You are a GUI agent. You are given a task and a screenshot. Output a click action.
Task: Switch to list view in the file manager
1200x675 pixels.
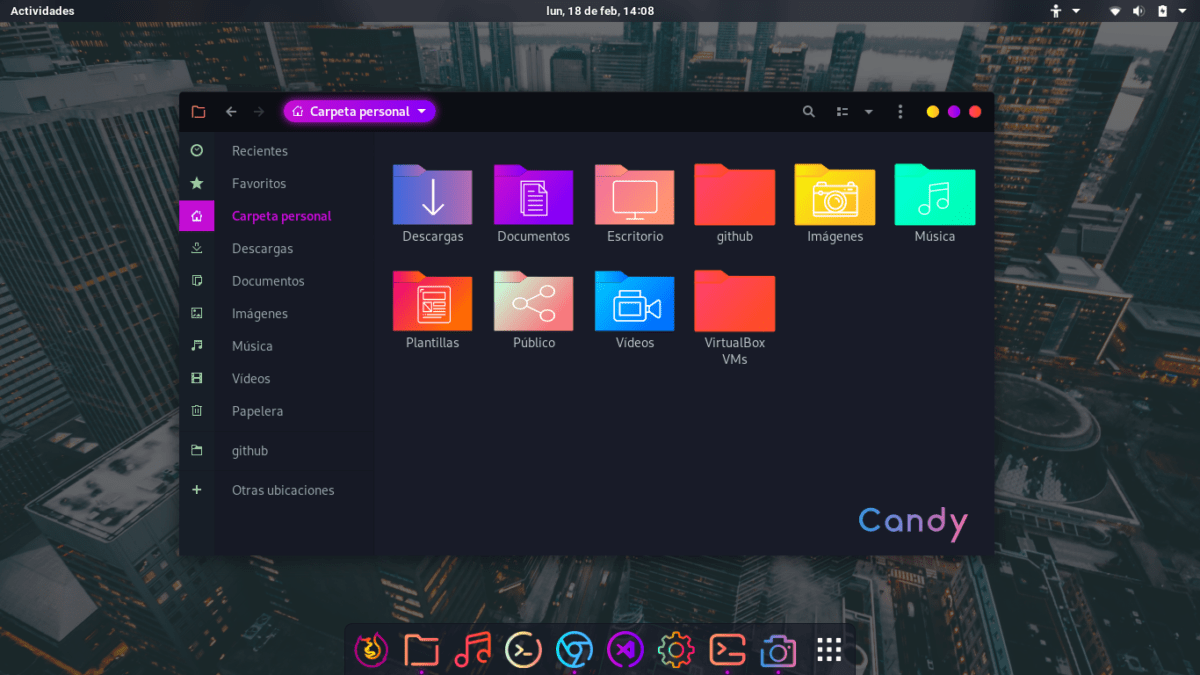842,112
